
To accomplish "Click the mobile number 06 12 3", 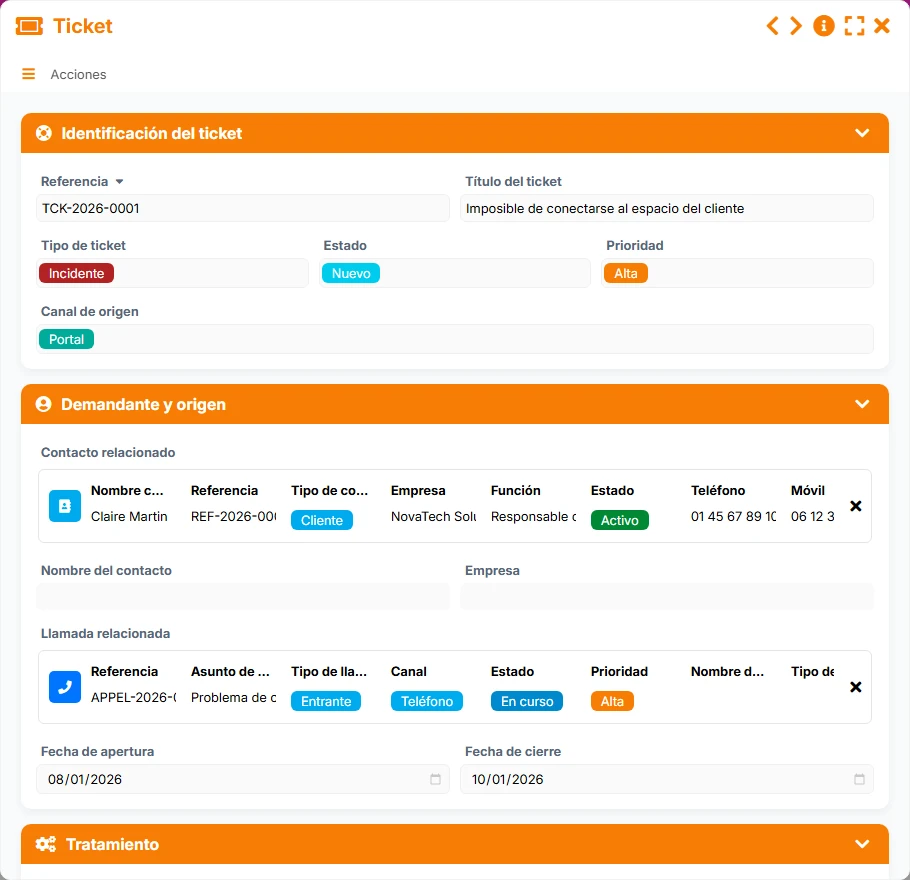I will pyautogui.click(x=812, y=517).
